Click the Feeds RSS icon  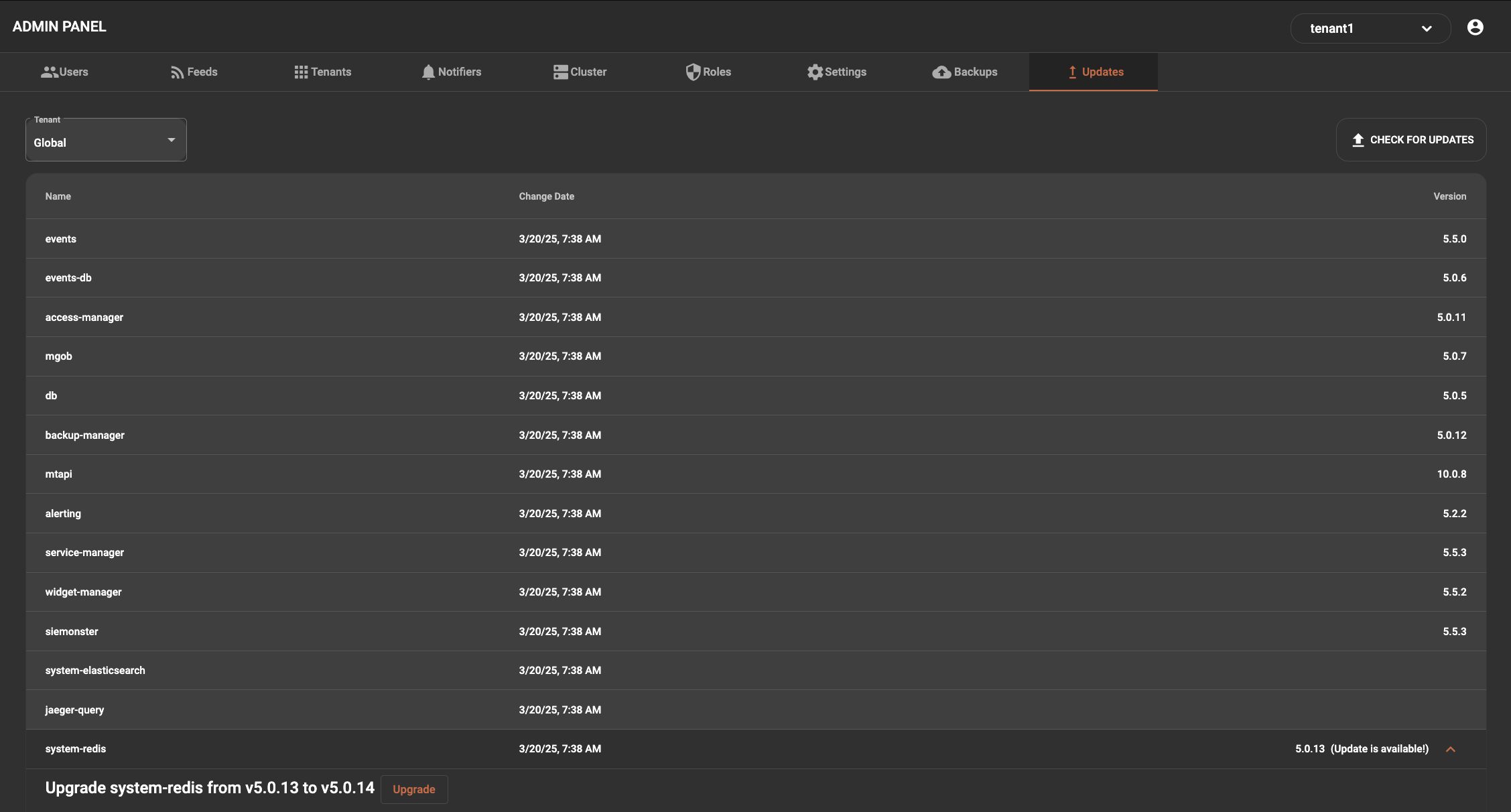click(177, 72)
